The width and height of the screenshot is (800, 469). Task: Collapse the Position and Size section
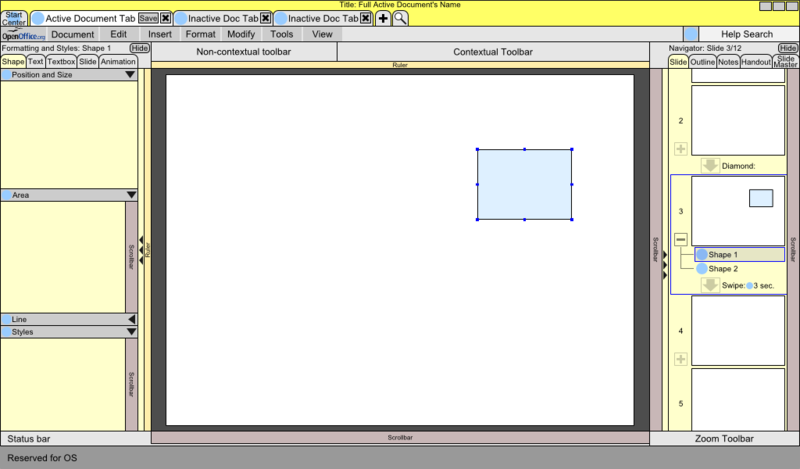130,75
